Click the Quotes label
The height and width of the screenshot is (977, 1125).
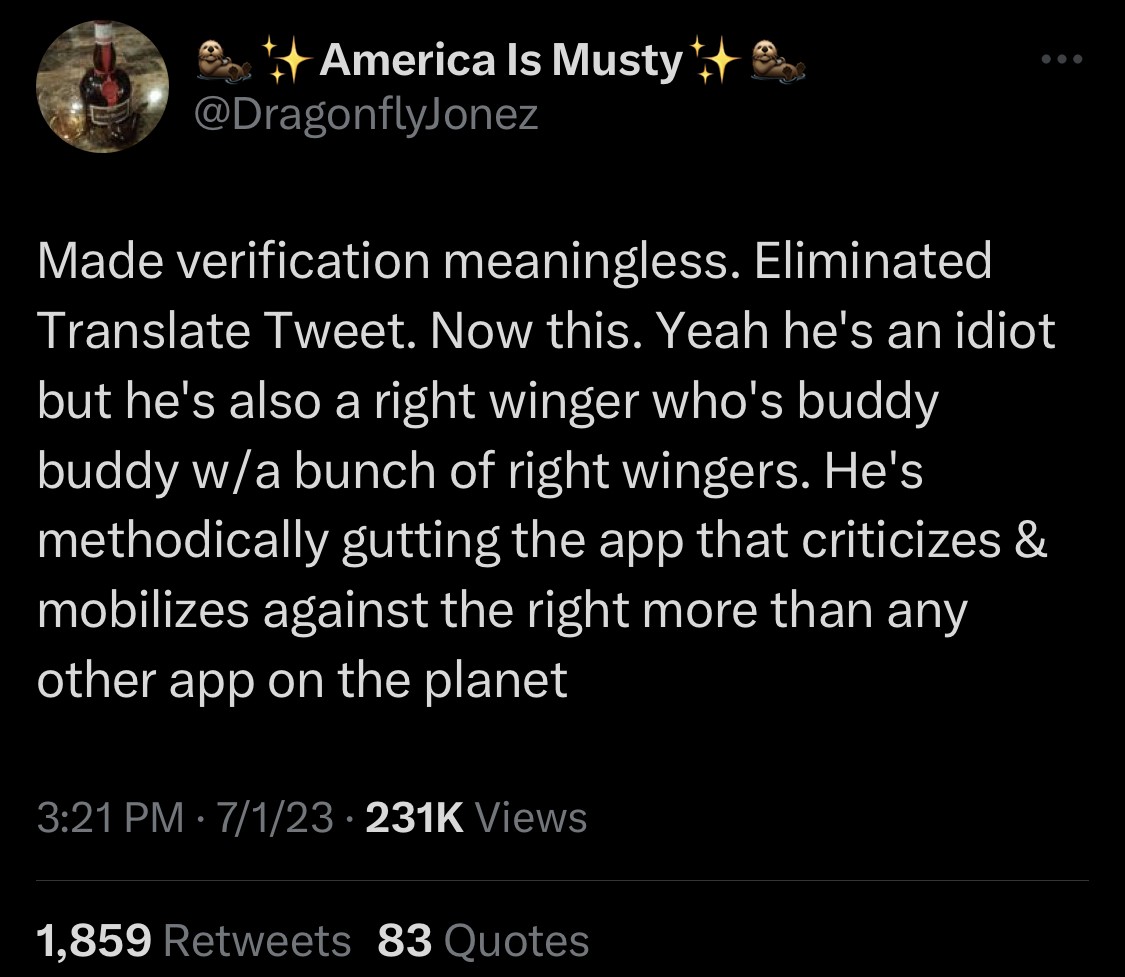516,941
